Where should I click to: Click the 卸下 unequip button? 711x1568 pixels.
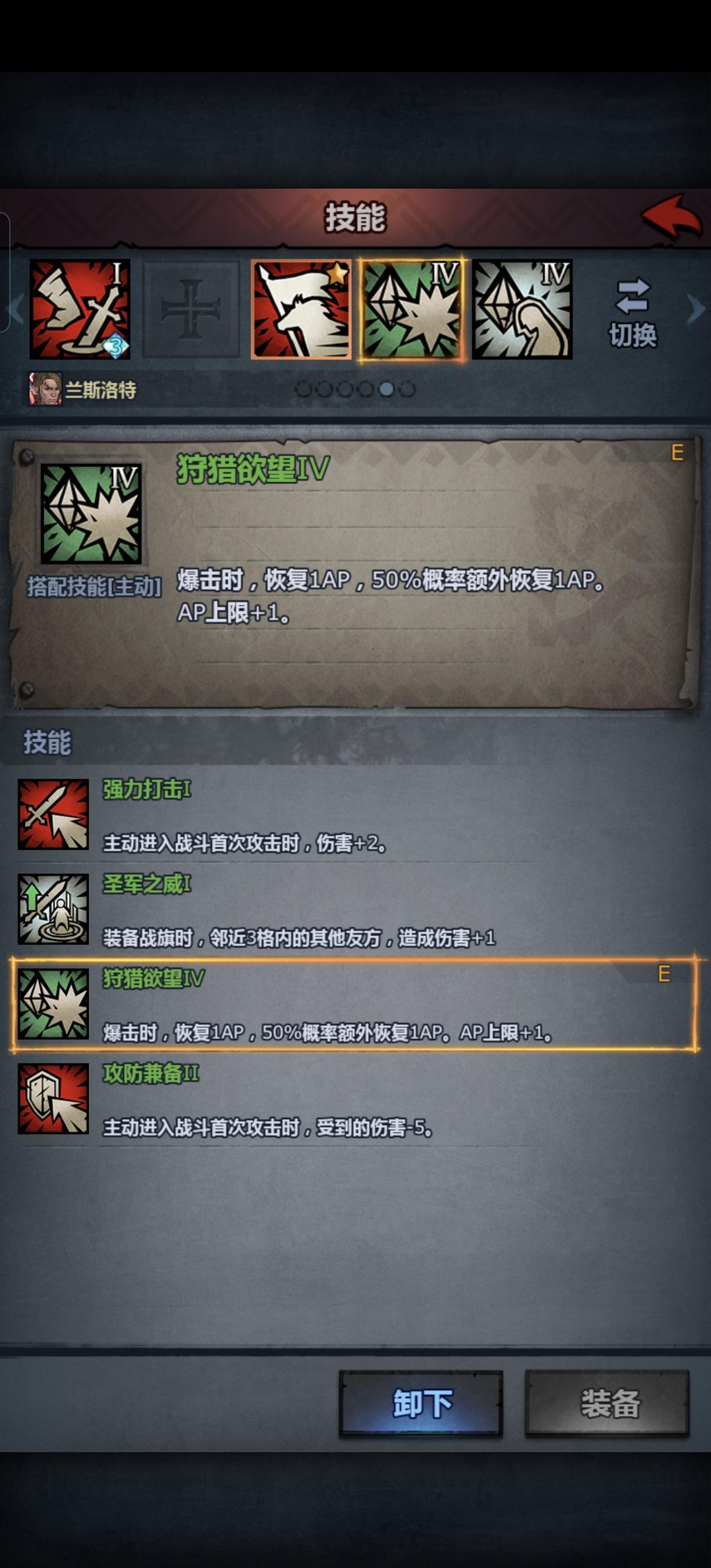[421, 1403]
